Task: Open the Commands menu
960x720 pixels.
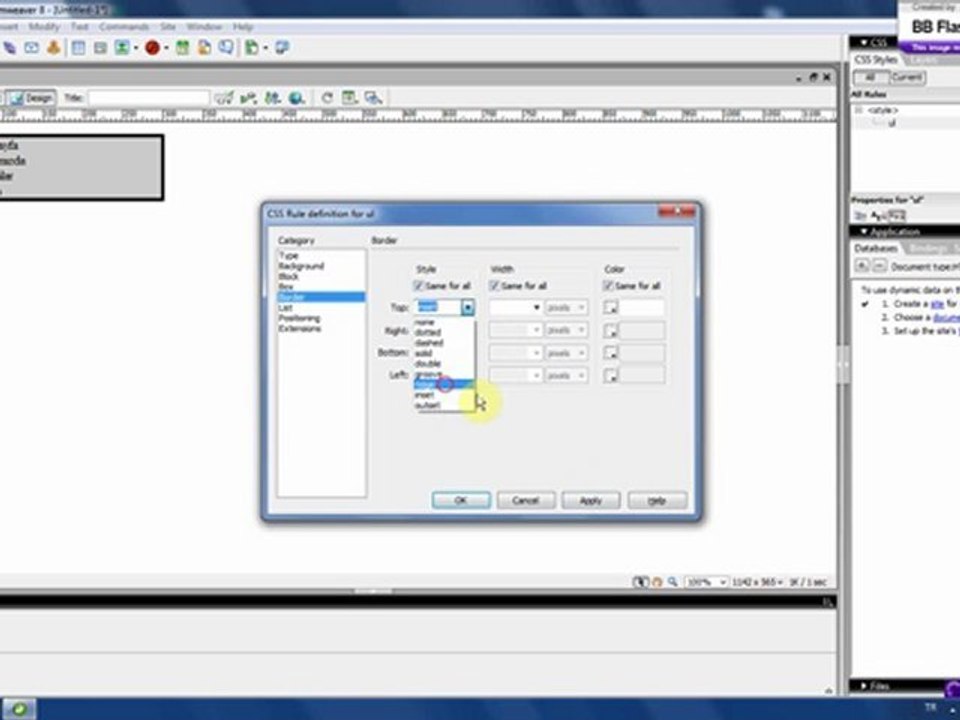Action: pos(124,27)
